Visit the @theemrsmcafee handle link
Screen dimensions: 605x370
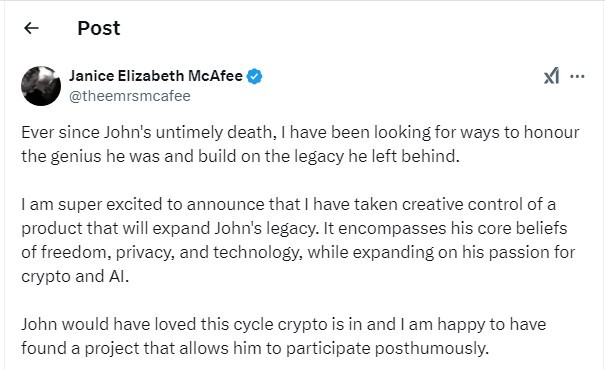pos(130,96)
